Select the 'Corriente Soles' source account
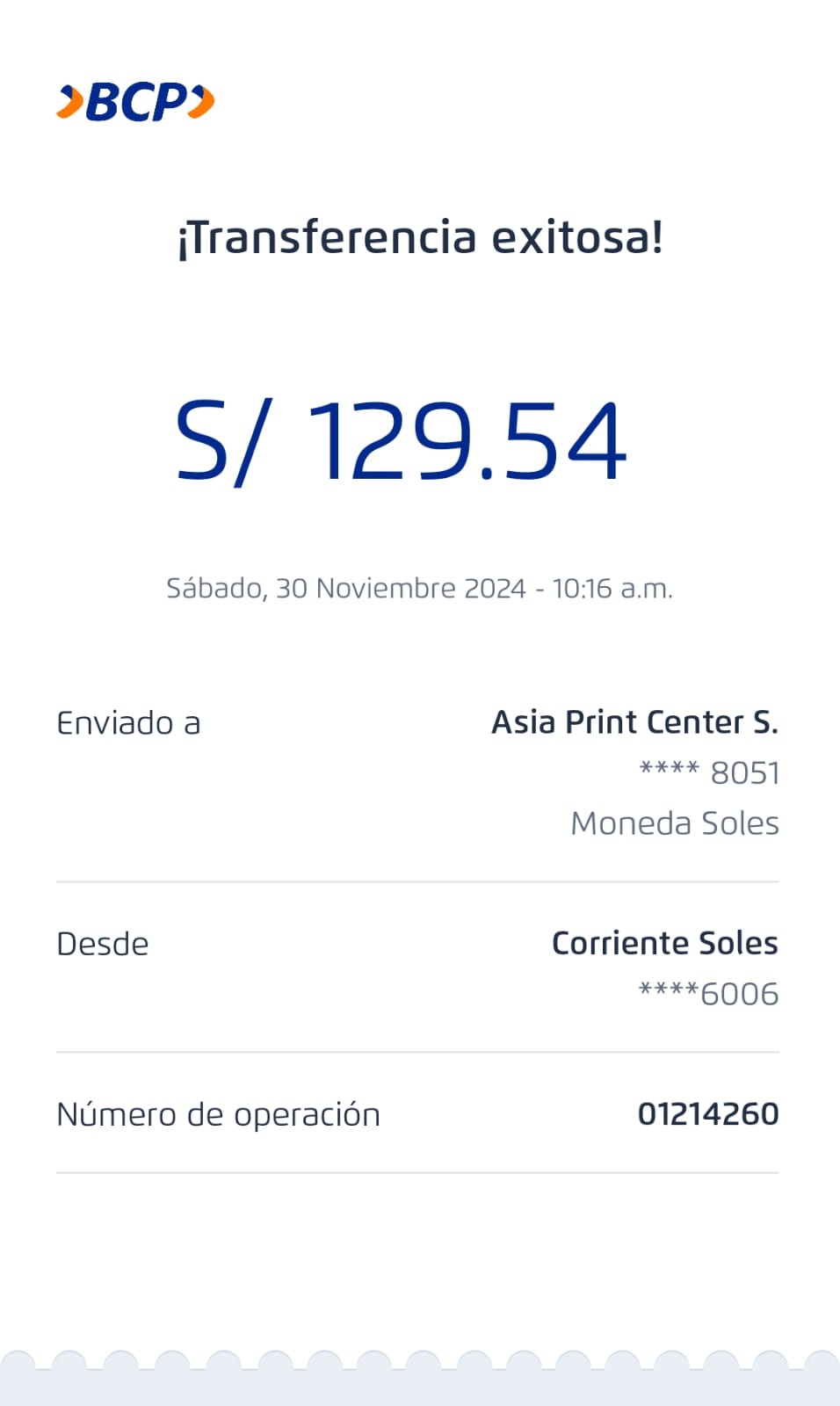This screenshot has height=1406, width=840. tap(664, 943)
